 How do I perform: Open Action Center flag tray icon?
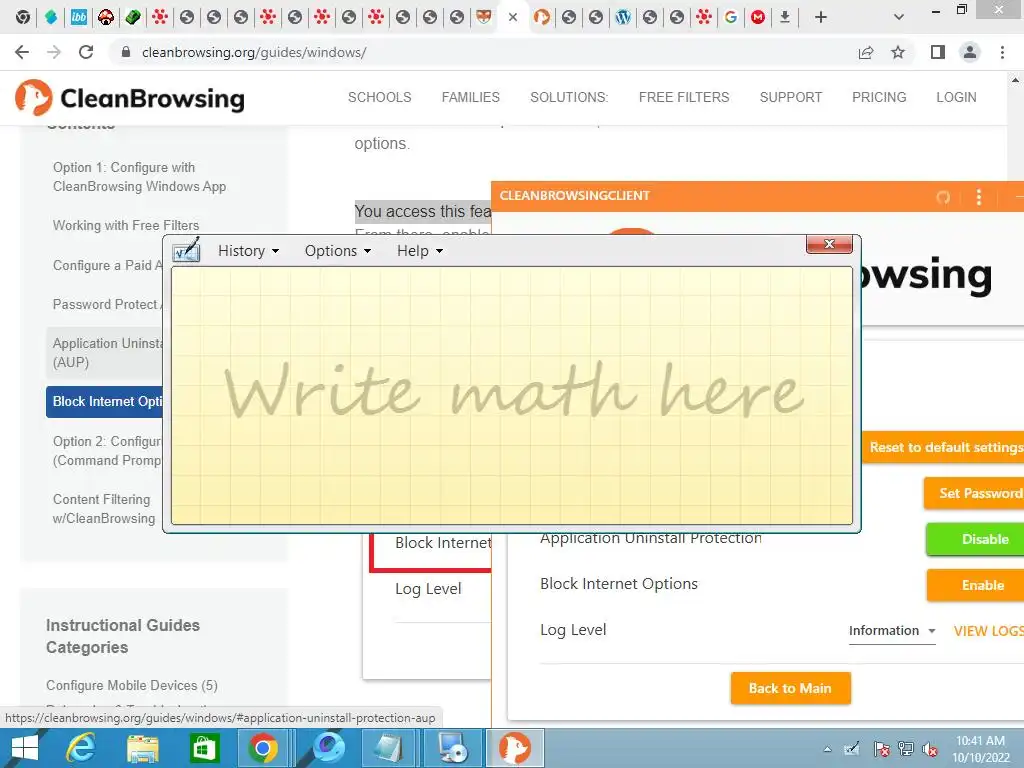click(881, 749)
